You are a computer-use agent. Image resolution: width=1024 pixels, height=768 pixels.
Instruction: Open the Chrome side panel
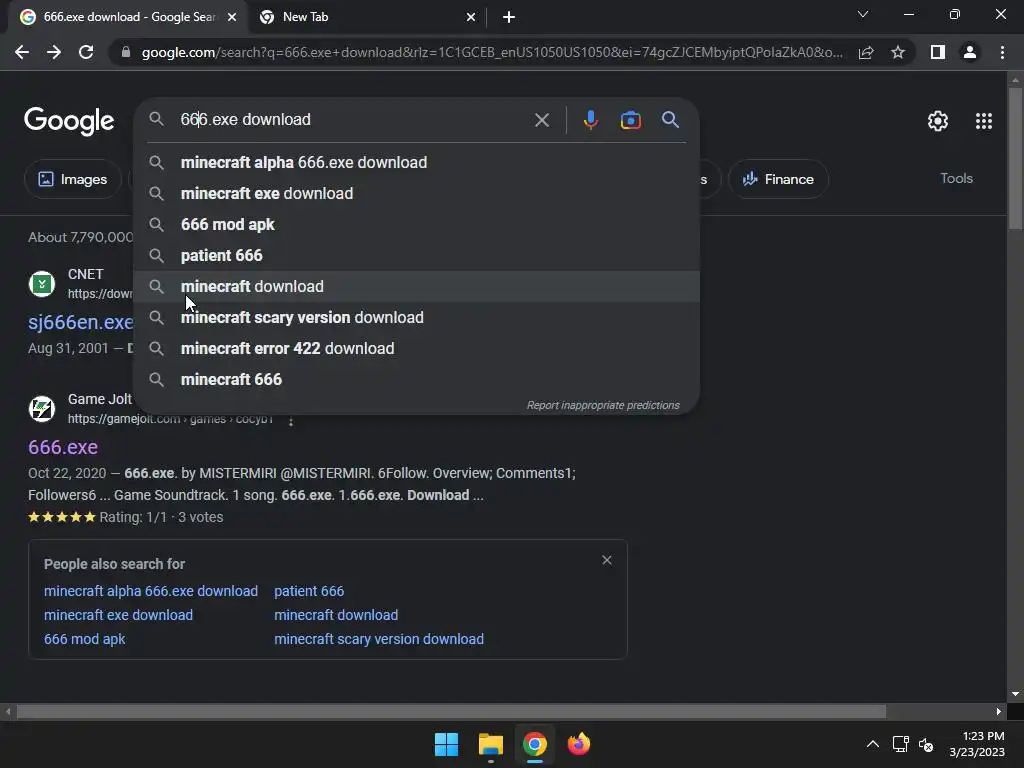937,52
